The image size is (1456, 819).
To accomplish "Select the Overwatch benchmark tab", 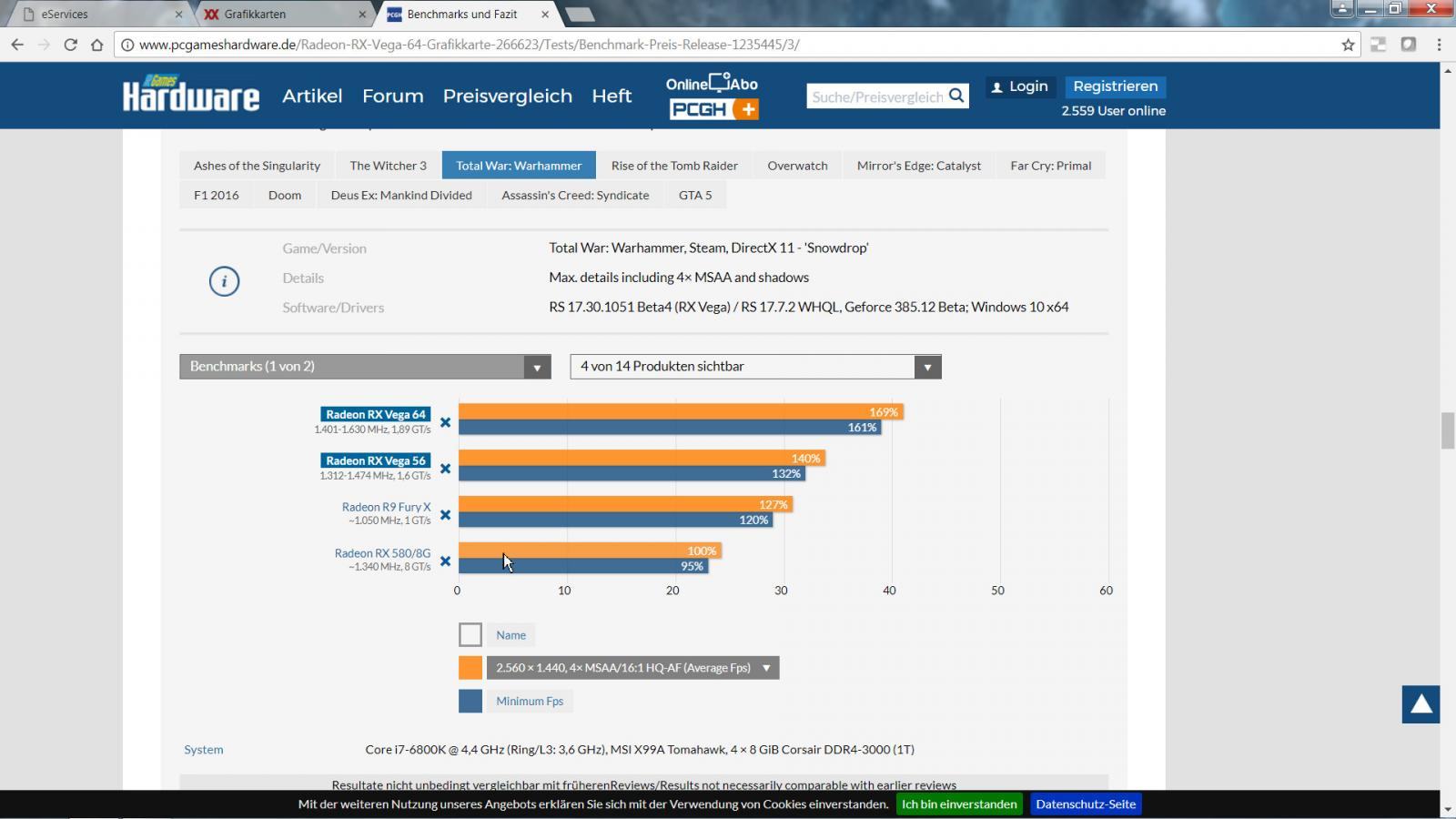I will [797, 166].
